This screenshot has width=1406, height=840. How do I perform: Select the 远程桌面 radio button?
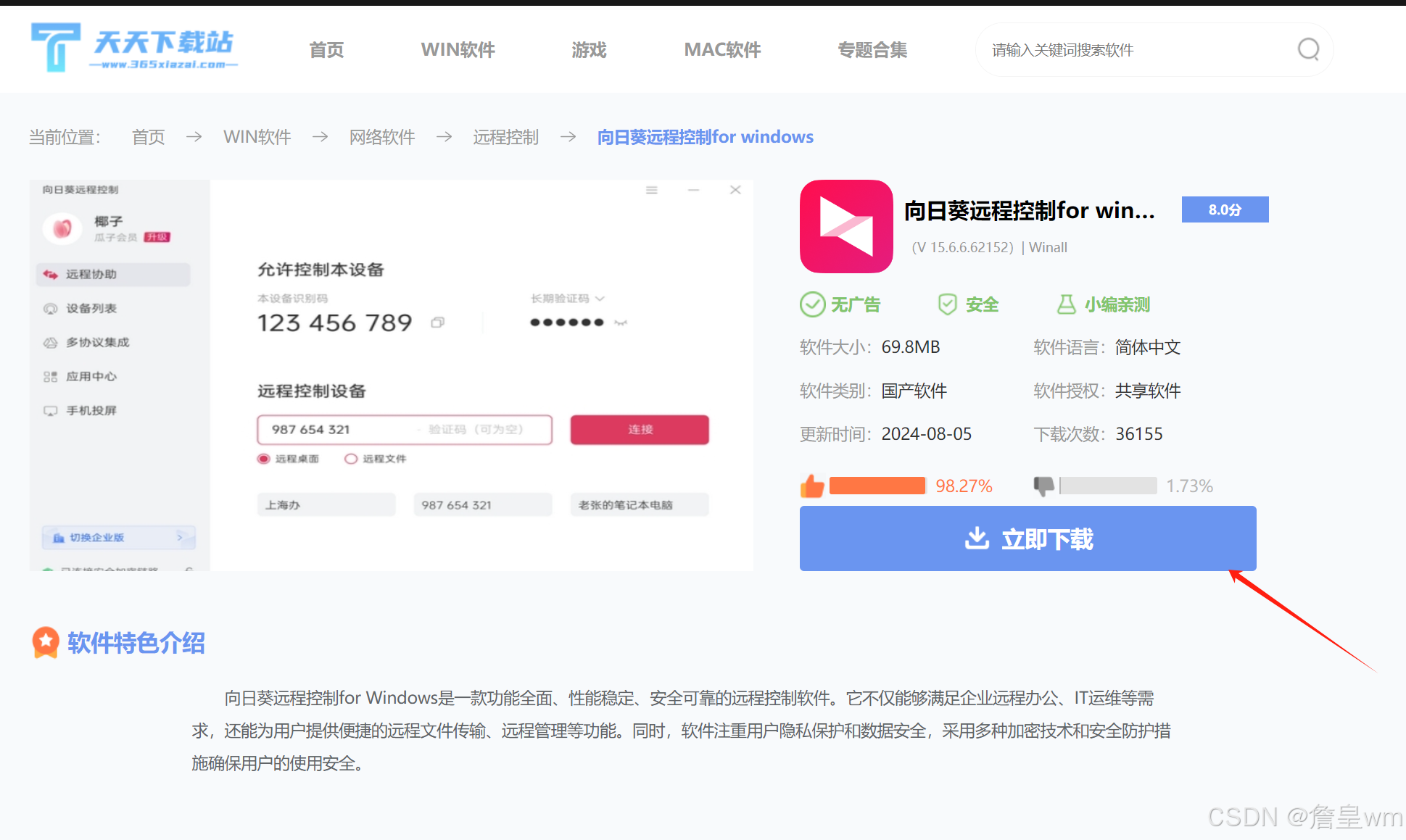point(264,459)
